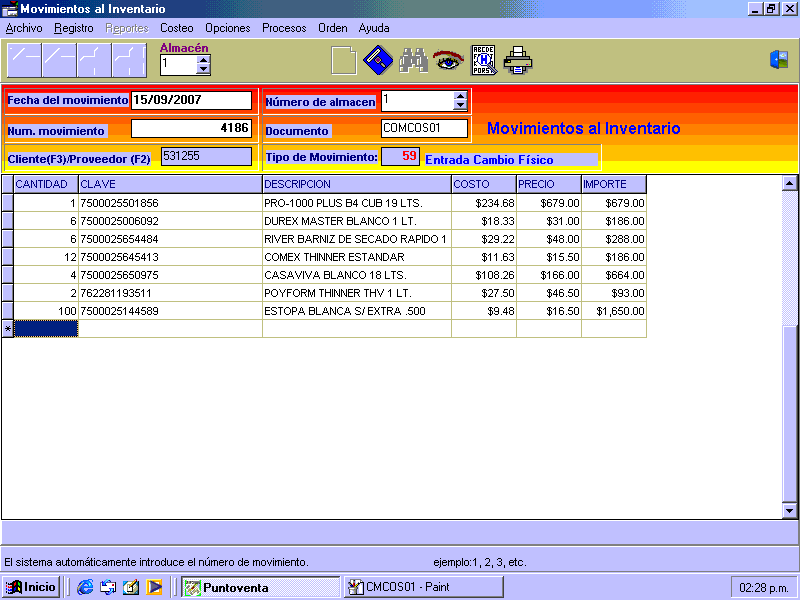Click the new blank document icon
The height and width of the screenshot is (600, 800).
click(x=343, y=61)
